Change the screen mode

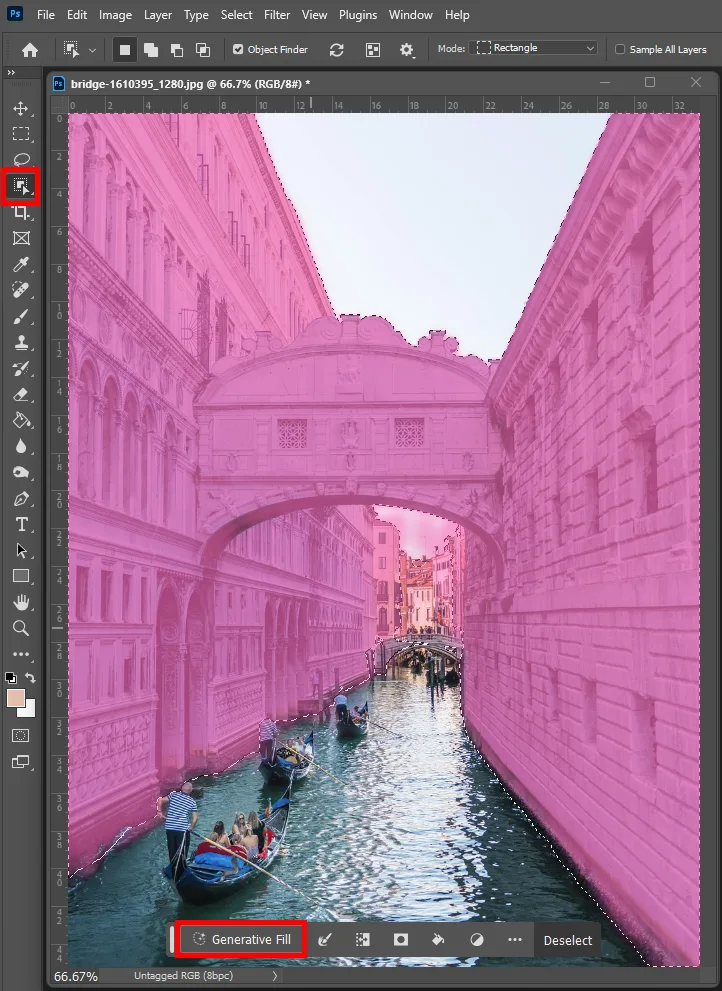(x=21, y=762)
